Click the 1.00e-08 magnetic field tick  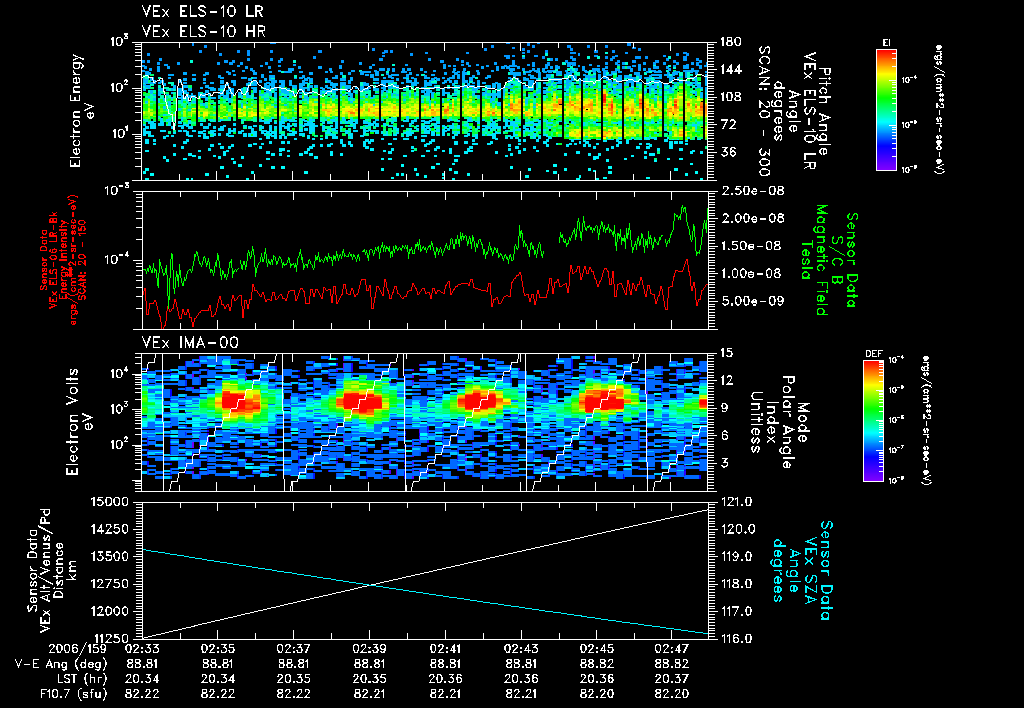coord(751,273)
